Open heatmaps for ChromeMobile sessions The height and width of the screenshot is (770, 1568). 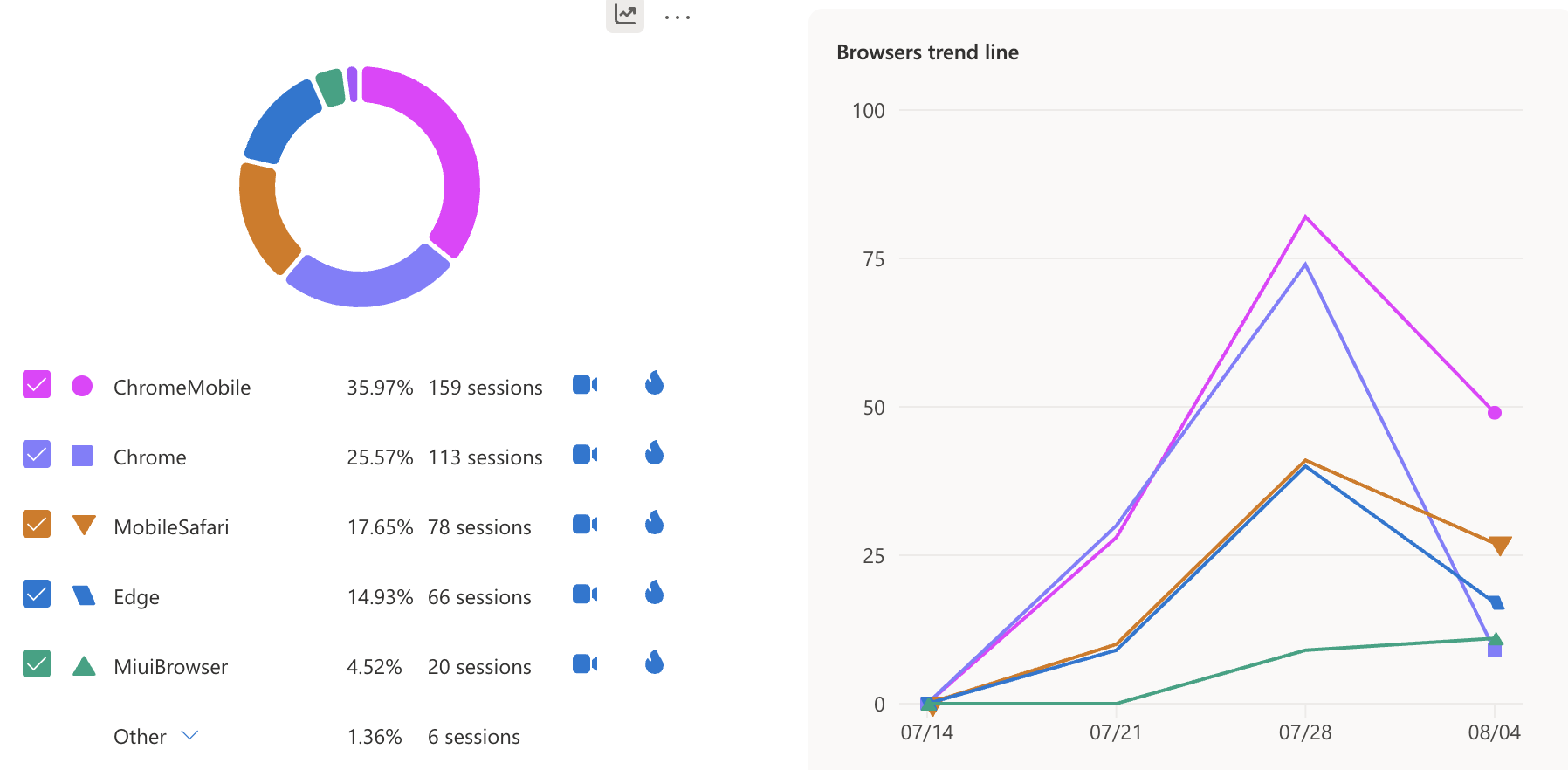pyautogui.click(x=654, y=383)
